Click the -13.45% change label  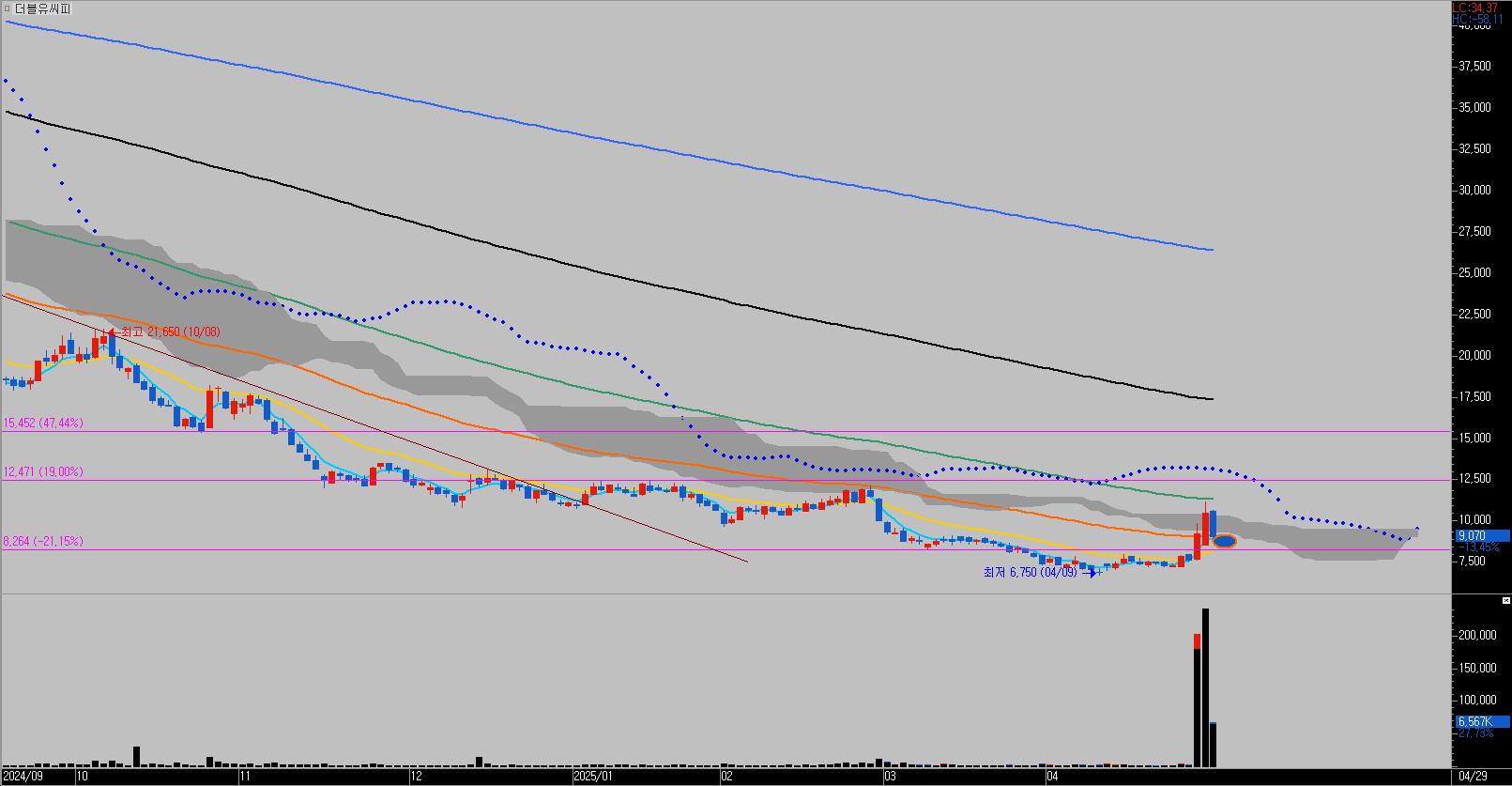pyautogui.click(x=1478, y=547)
